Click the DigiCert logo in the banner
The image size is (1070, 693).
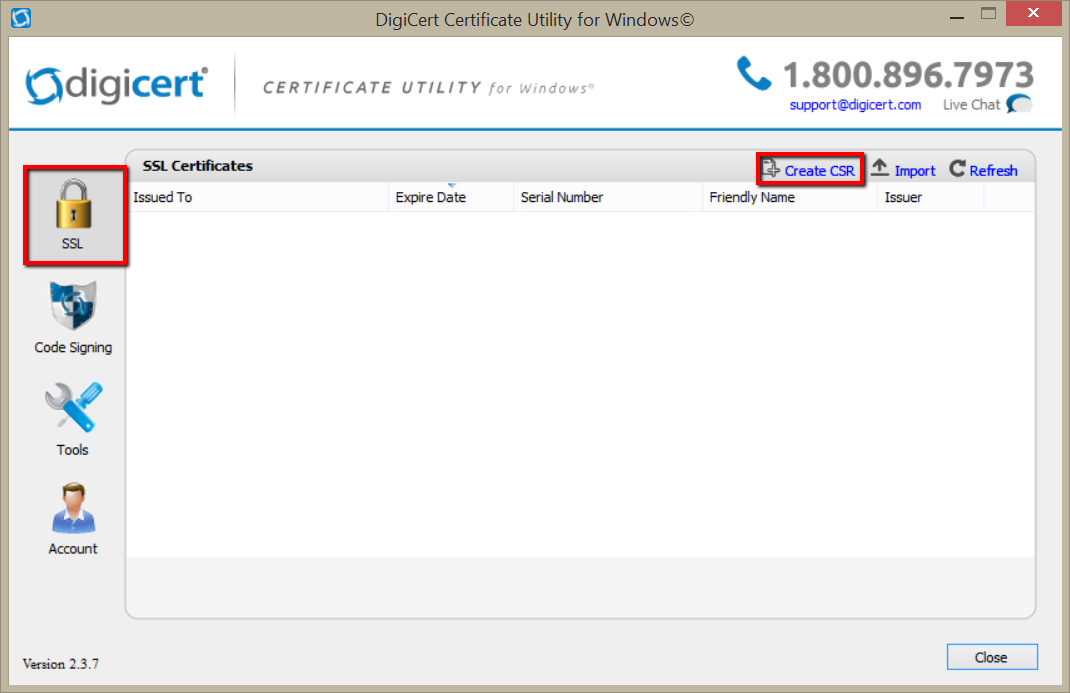(117, 85)
